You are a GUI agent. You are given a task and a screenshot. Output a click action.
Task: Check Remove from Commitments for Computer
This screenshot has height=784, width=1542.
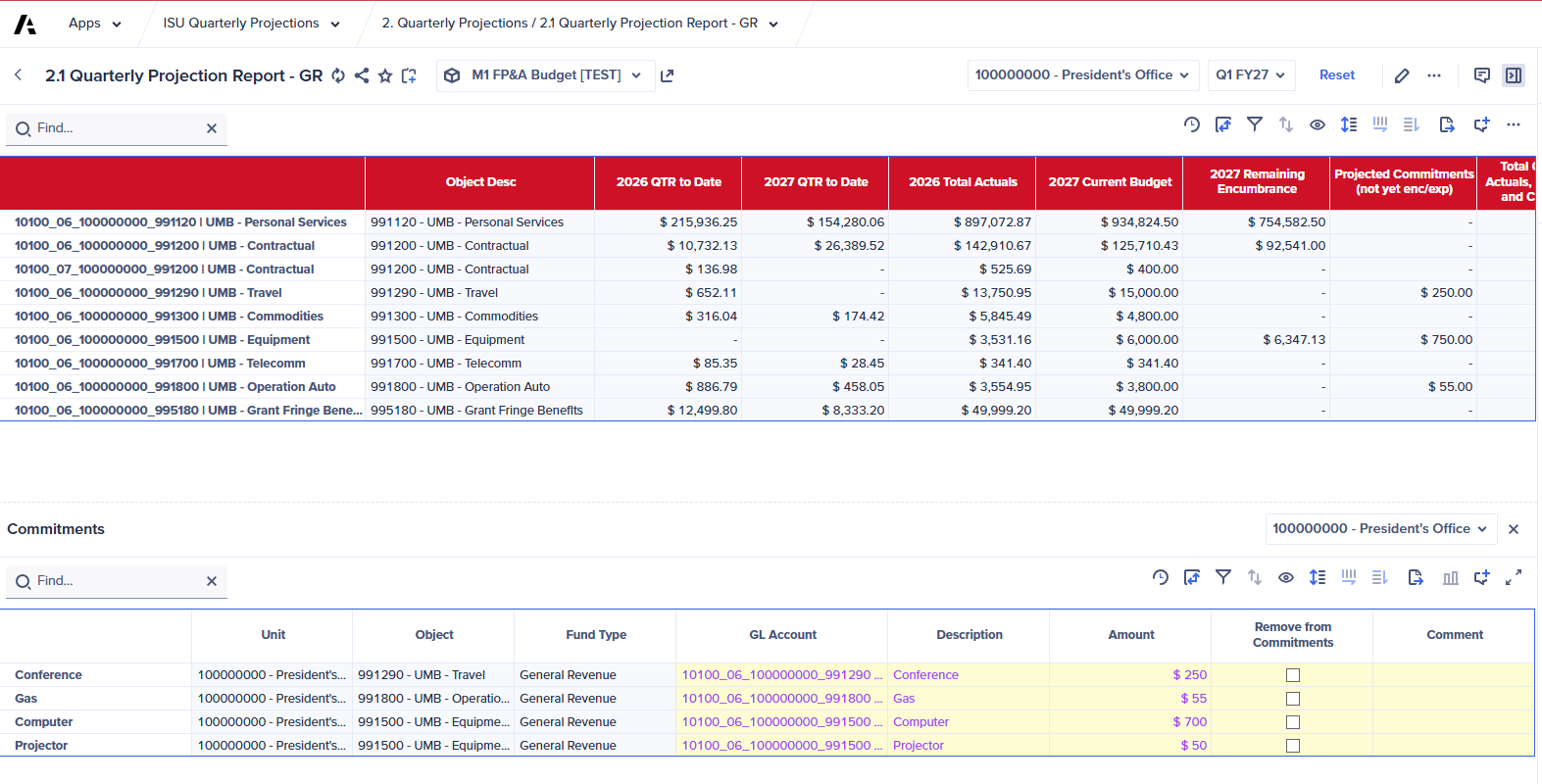(x=1293, y=722)
